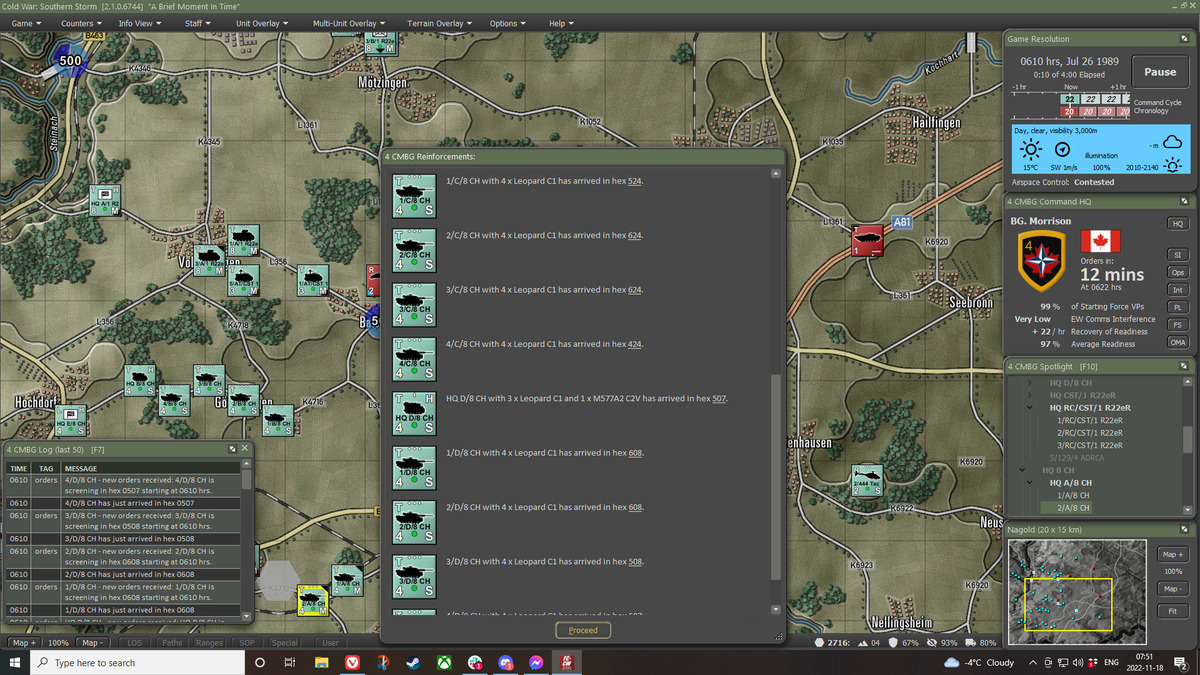1200x675 pixels.
Task: Open the Terrain Overlay menu
Action: pos(439,23)
